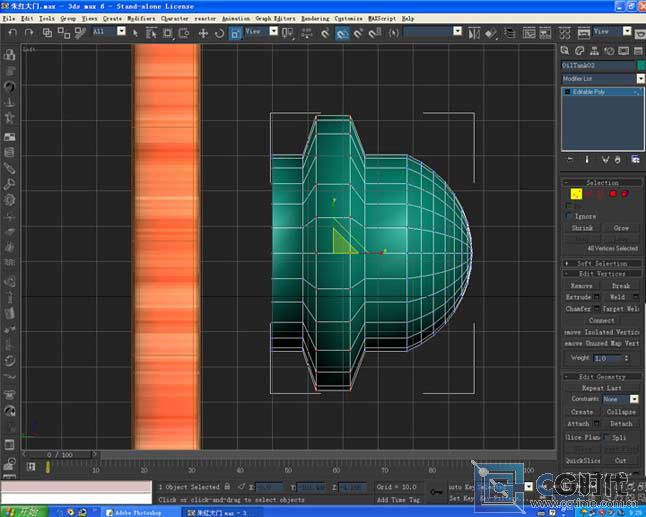Switch to the Display panel tab
The width and height of the screenshot is (646, 517).
(624, 51)
